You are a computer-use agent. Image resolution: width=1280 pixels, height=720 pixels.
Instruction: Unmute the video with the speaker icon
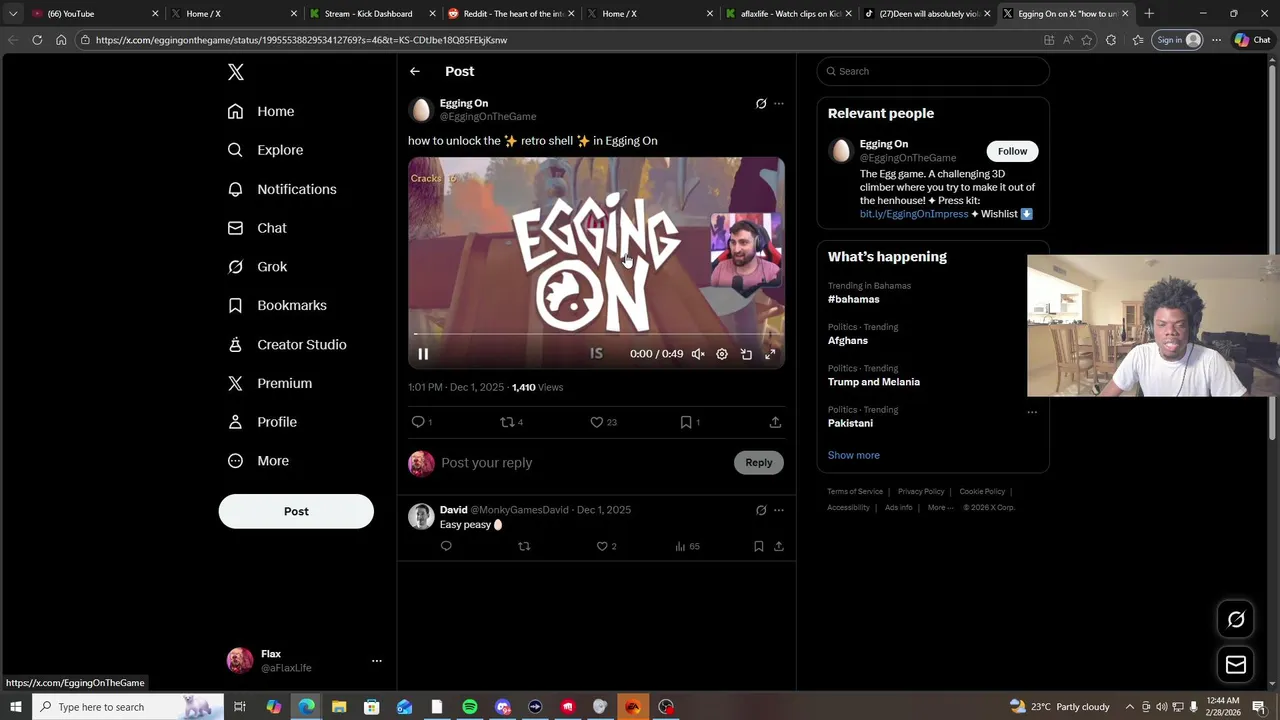click(x=698, y=354)
